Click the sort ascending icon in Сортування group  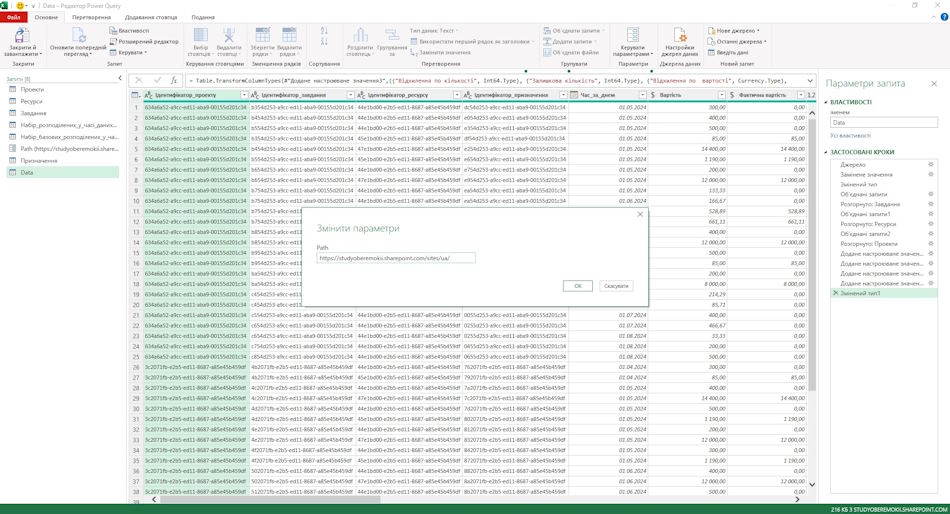[x=324, y=30]
